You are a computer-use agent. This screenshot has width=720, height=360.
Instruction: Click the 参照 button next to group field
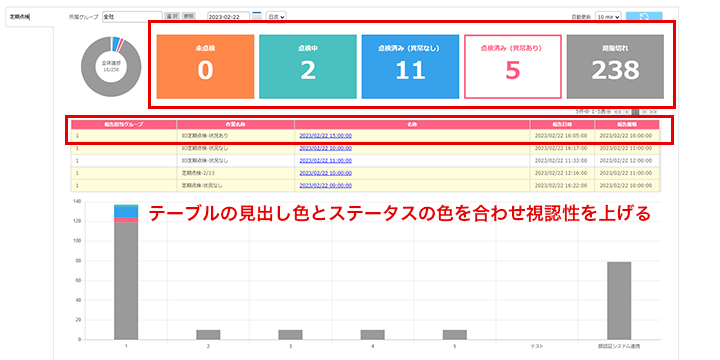(188, 16)
